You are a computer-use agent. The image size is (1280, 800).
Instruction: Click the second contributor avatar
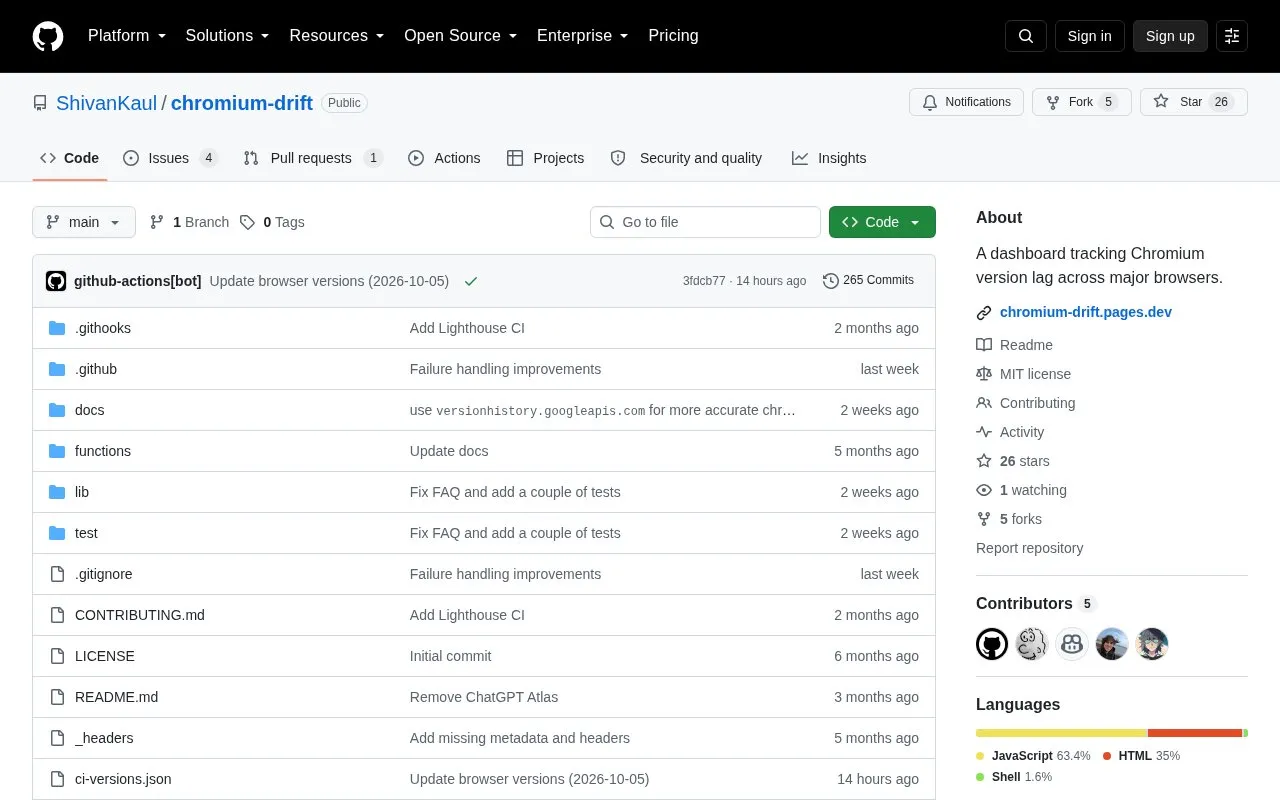pyautogui.click(x=1032, y=644)
